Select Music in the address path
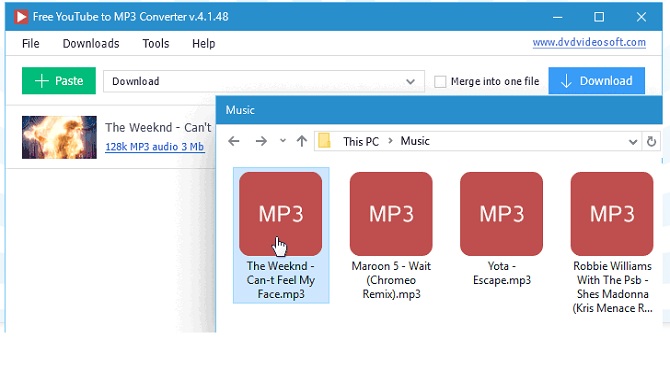The image size is (670, 368). point(415,141)
